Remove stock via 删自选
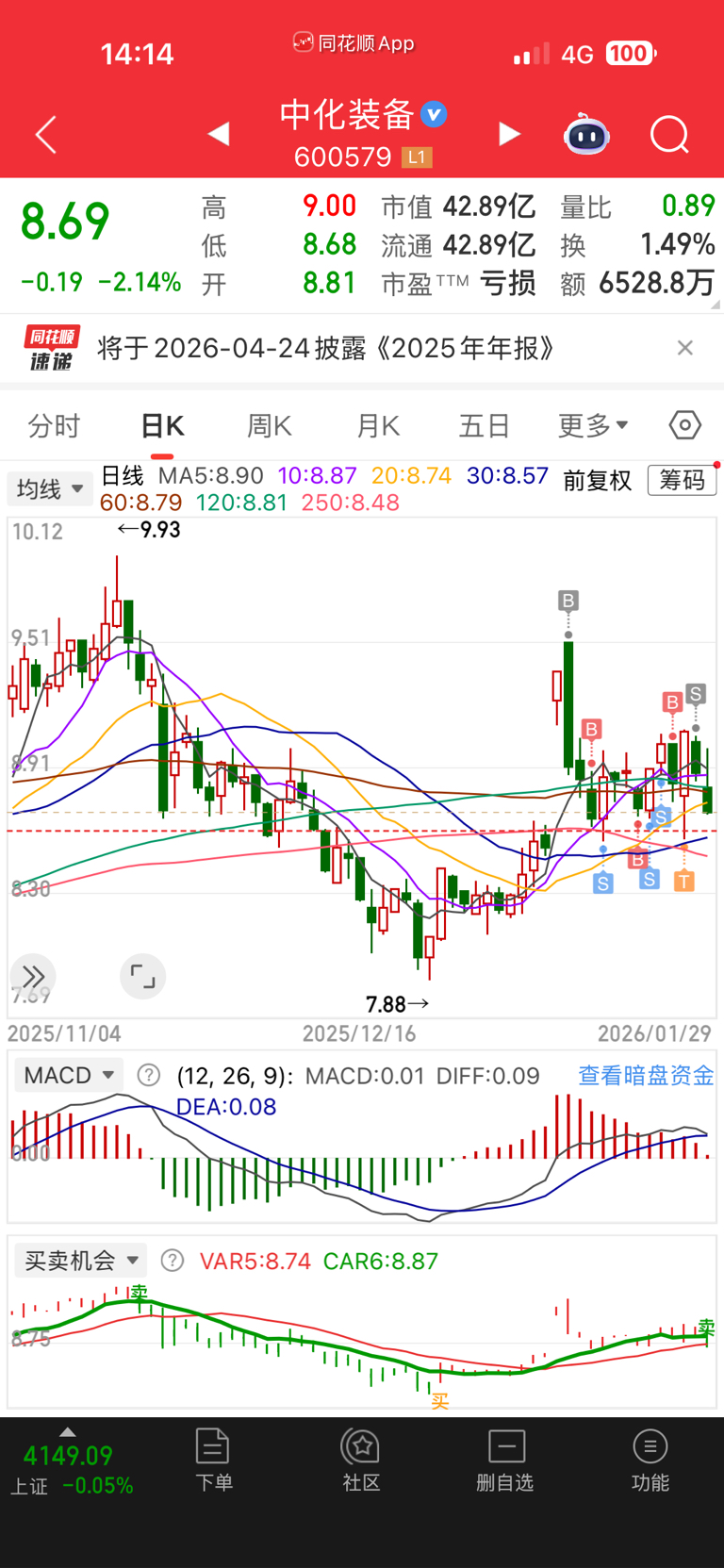The image size is (724, 1568). pos(505,1460)
